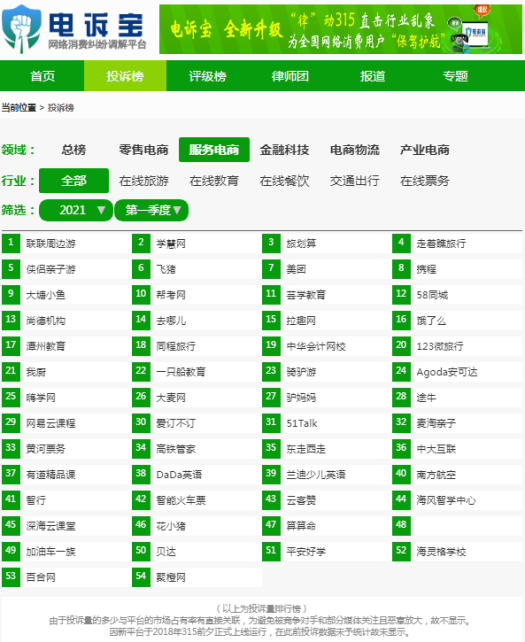525x642 pixels.
Task: Select 报道 in the navigation bar
Action: 372,76
